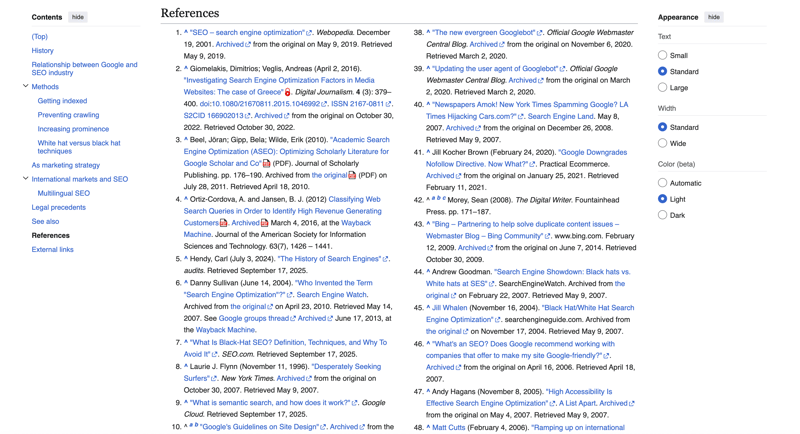
Task: Select Dark color mode
Action: [662, 215]
